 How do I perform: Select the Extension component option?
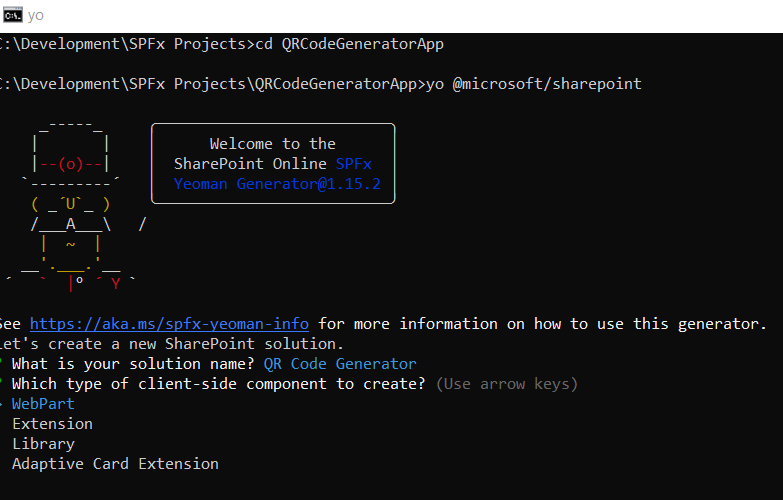coord(52,424)
